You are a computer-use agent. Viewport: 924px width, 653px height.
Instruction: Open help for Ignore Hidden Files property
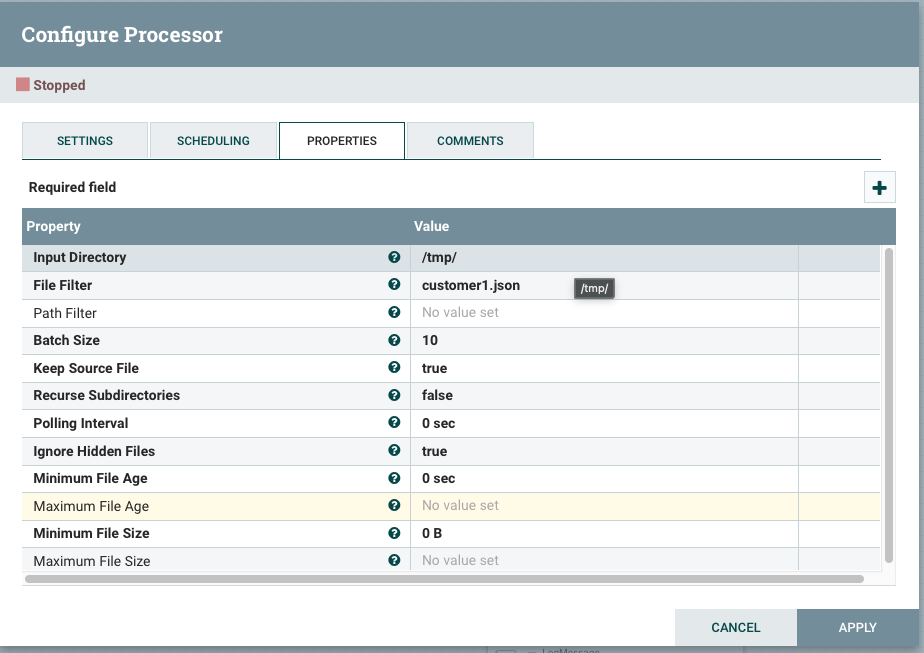[x=394, y=450]
